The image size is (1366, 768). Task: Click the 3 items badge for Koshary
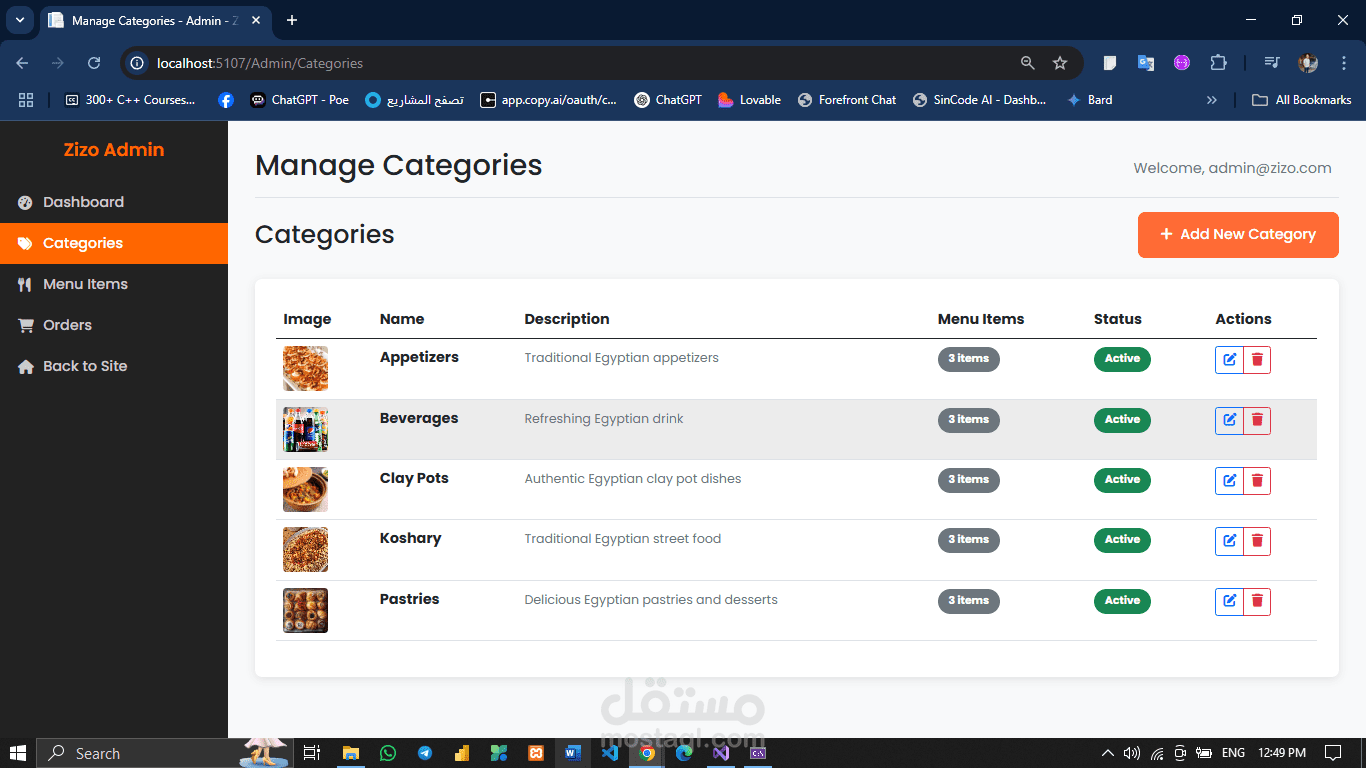(968, 540)
